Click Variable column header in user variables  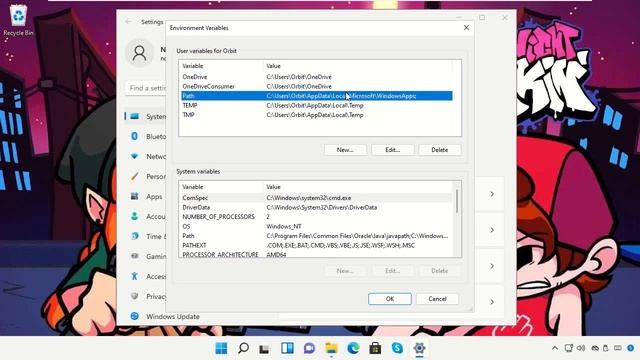221,66
